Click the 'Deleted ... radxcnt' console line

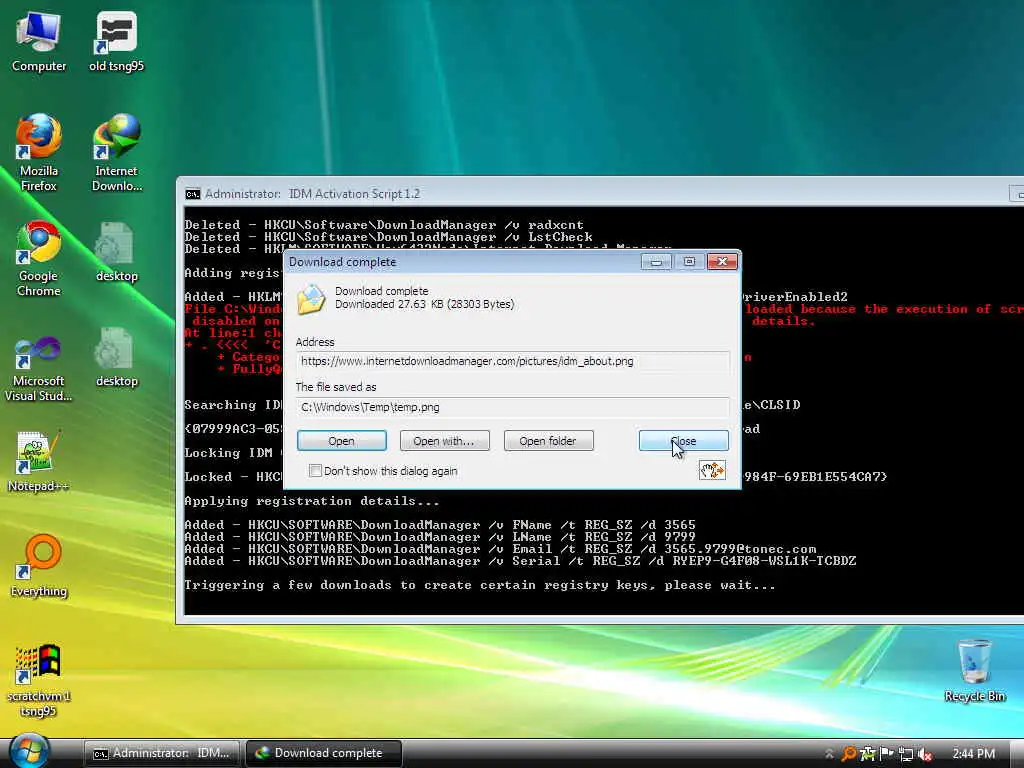click(x=384, y=225)
